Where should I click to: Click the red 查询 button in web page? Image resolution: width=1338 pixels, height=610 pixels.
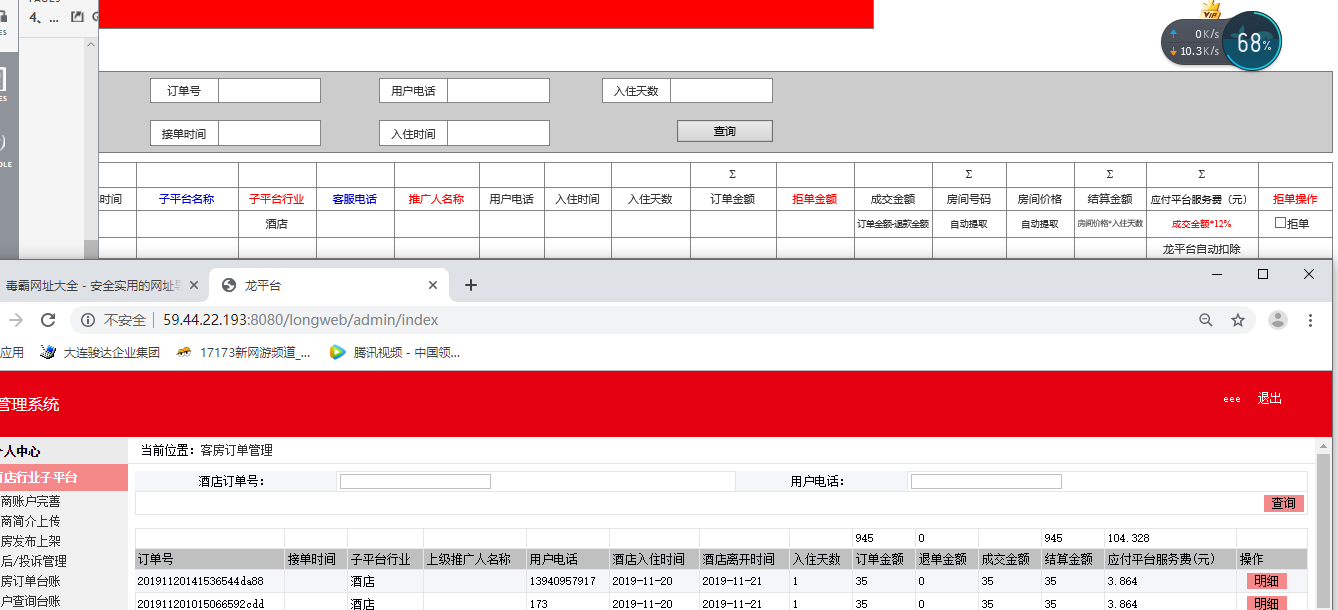(x=1284, y=503)
